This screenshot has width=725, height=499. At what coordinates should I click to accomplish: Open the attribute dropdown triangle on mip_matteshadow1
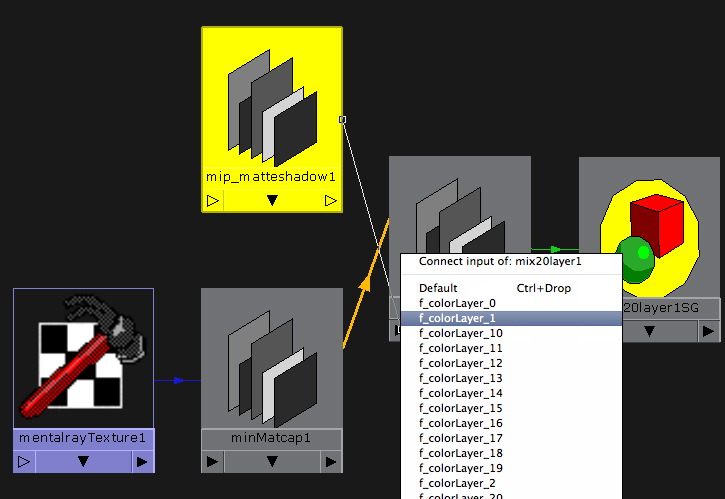pos(272,201)
